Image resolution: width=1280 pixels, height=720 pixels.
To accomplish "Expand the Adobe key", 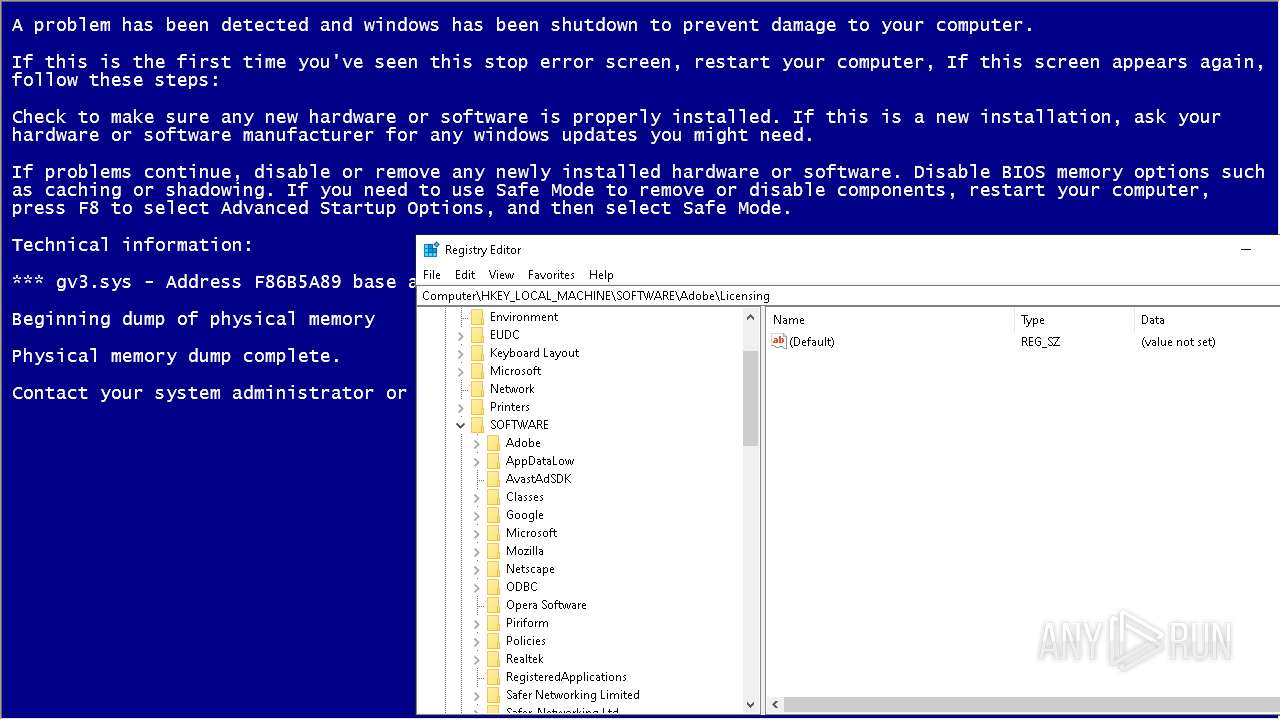I will click(477, 443).
